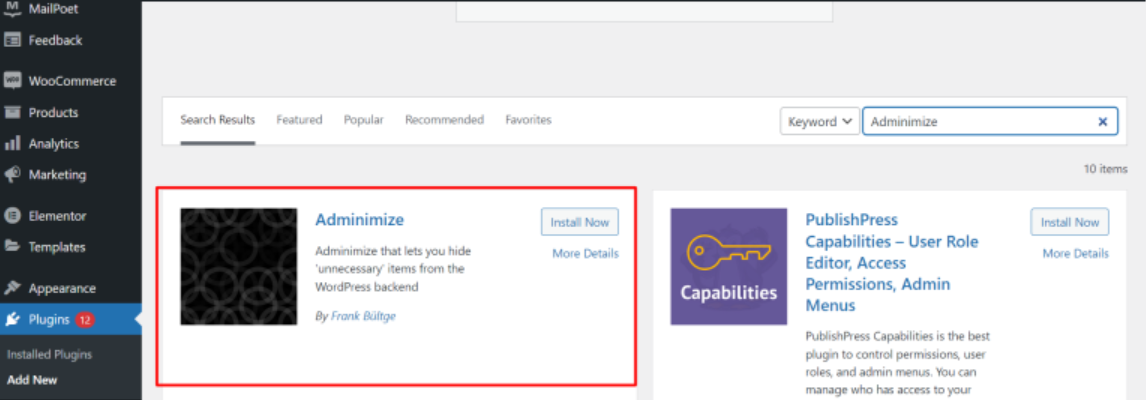Click the plugin search input field
This screenshot has height=400, width=1146.
coord(990,121)
